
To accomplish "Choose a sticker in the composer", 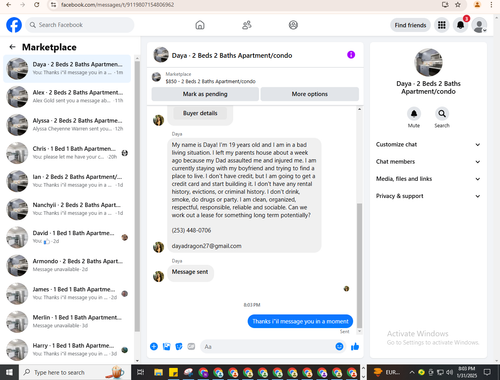I will tap(179, 347).
